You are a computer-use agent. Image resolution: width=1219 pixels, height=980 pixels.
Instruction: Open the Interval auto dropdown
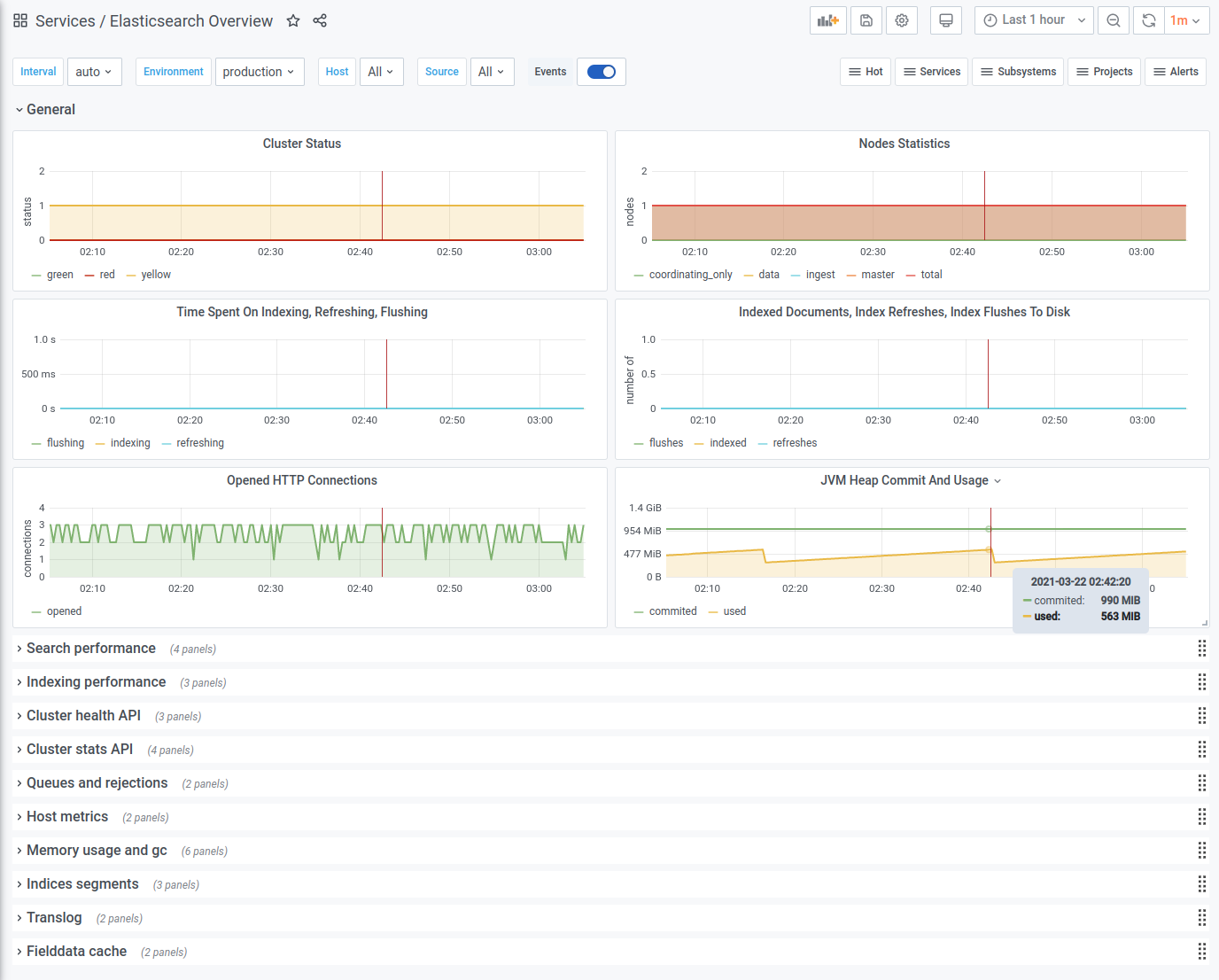click(x=95, y=72)
